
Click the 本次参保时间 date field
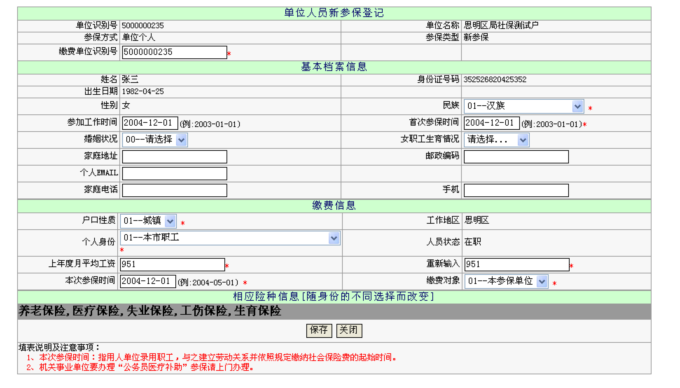click(x=148, y=281)
